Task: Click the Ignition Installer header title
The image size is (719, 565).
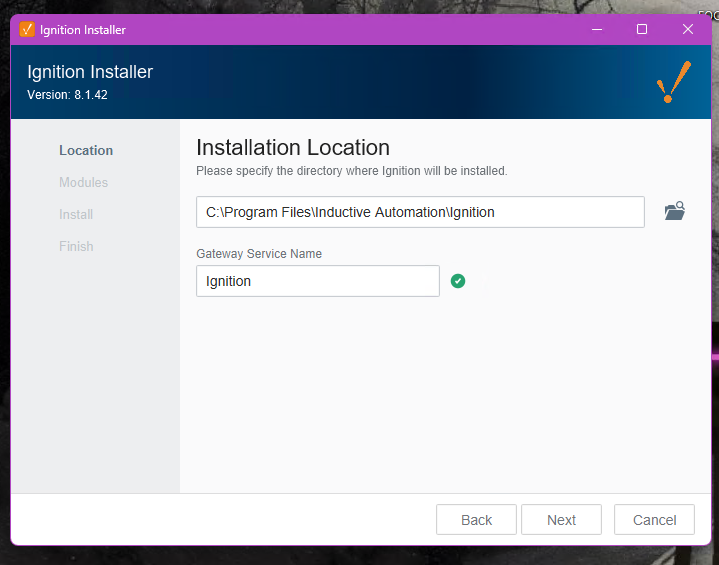Action: click(x=90, y=72)
